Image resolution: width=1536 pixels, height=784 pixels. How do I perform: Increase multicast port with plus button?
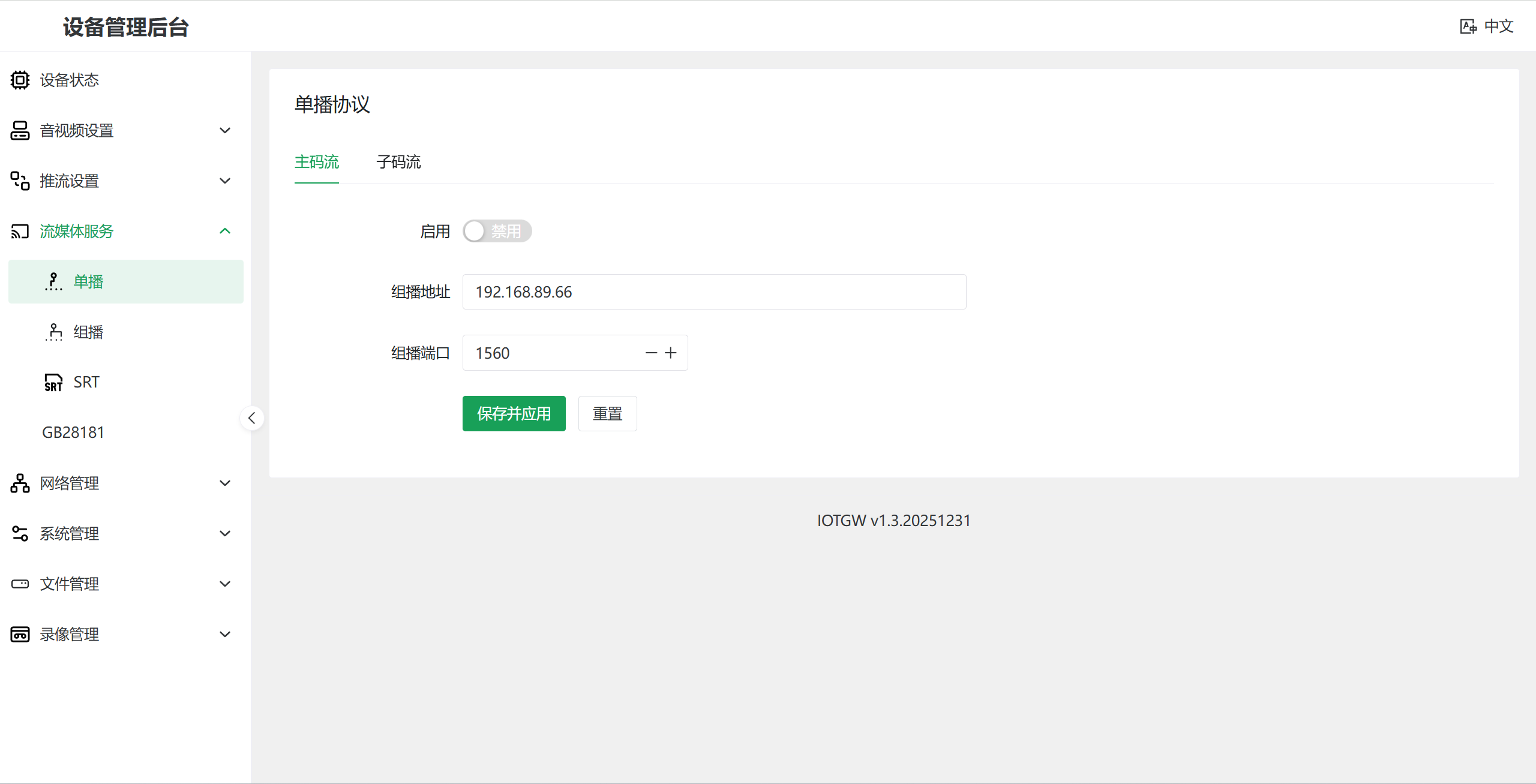[x=671, y=353]
